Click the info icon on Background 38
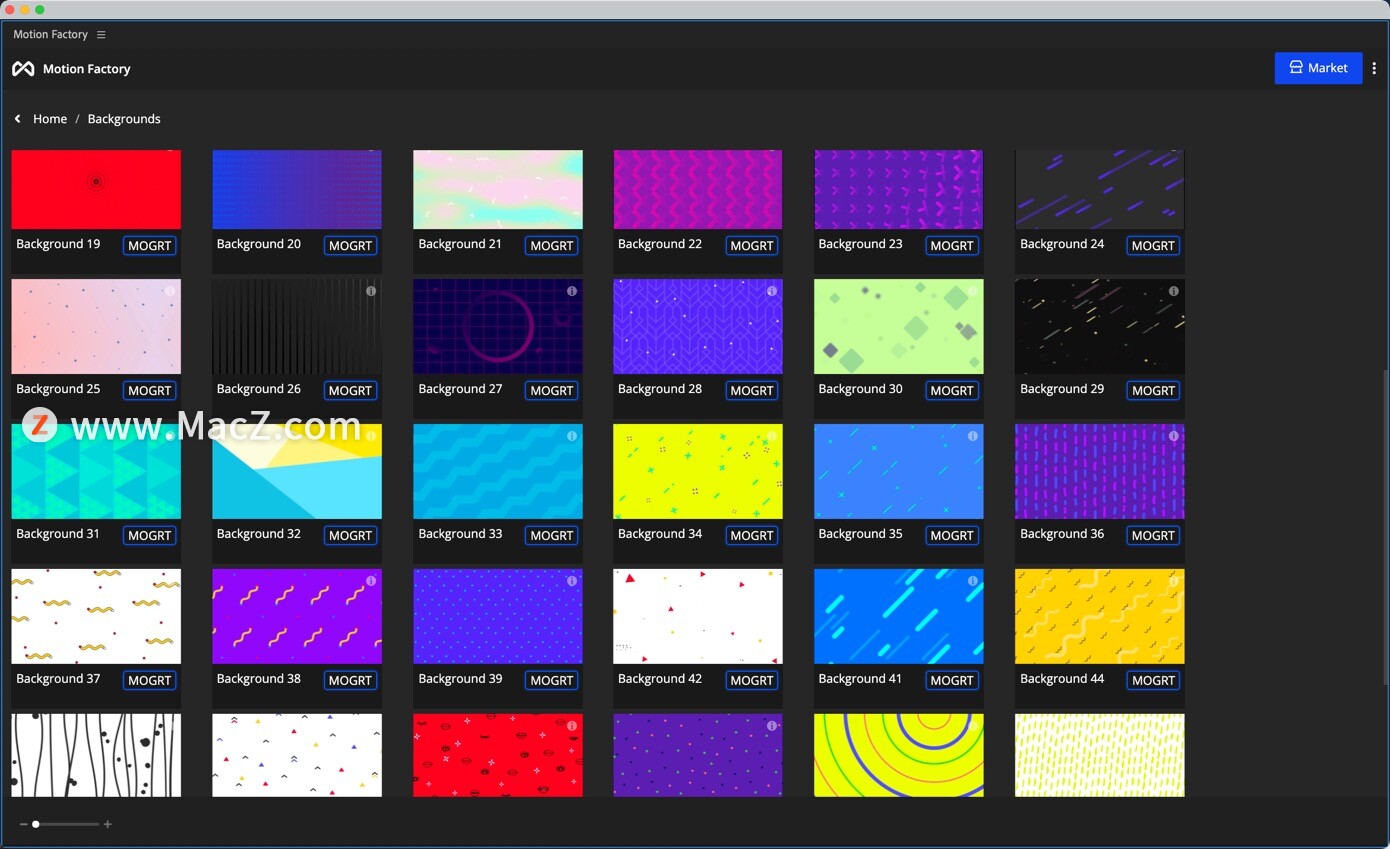The height and width of the screenshot is (849, 1390). point(371,581)
